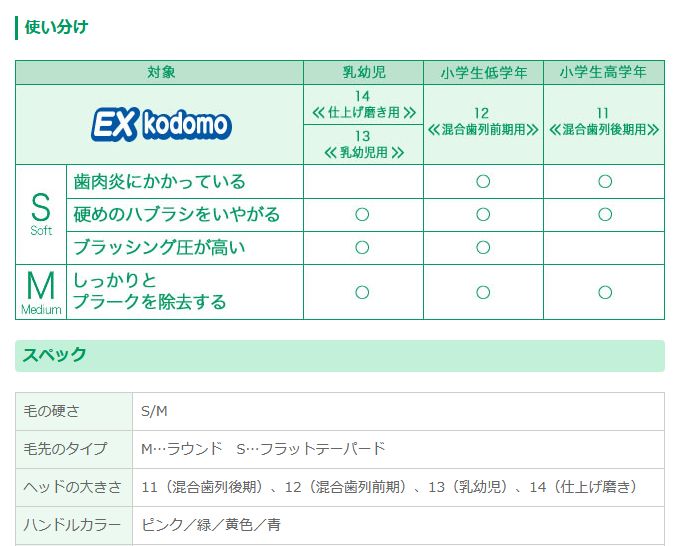Click the EX kodomo logo
Screen dimensions: 677x546
[x=161, y=125]
